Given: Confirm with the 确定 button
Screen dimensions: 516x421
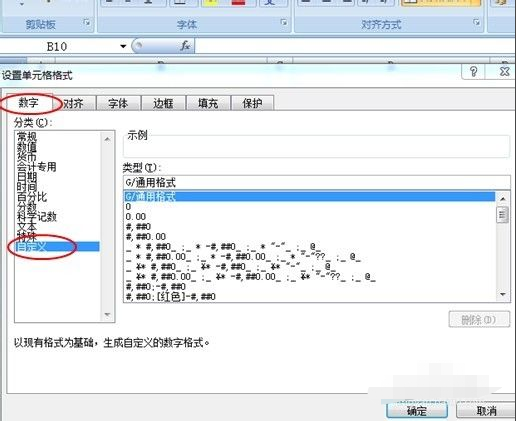Looking at the screenshot, I should point(417,411).
